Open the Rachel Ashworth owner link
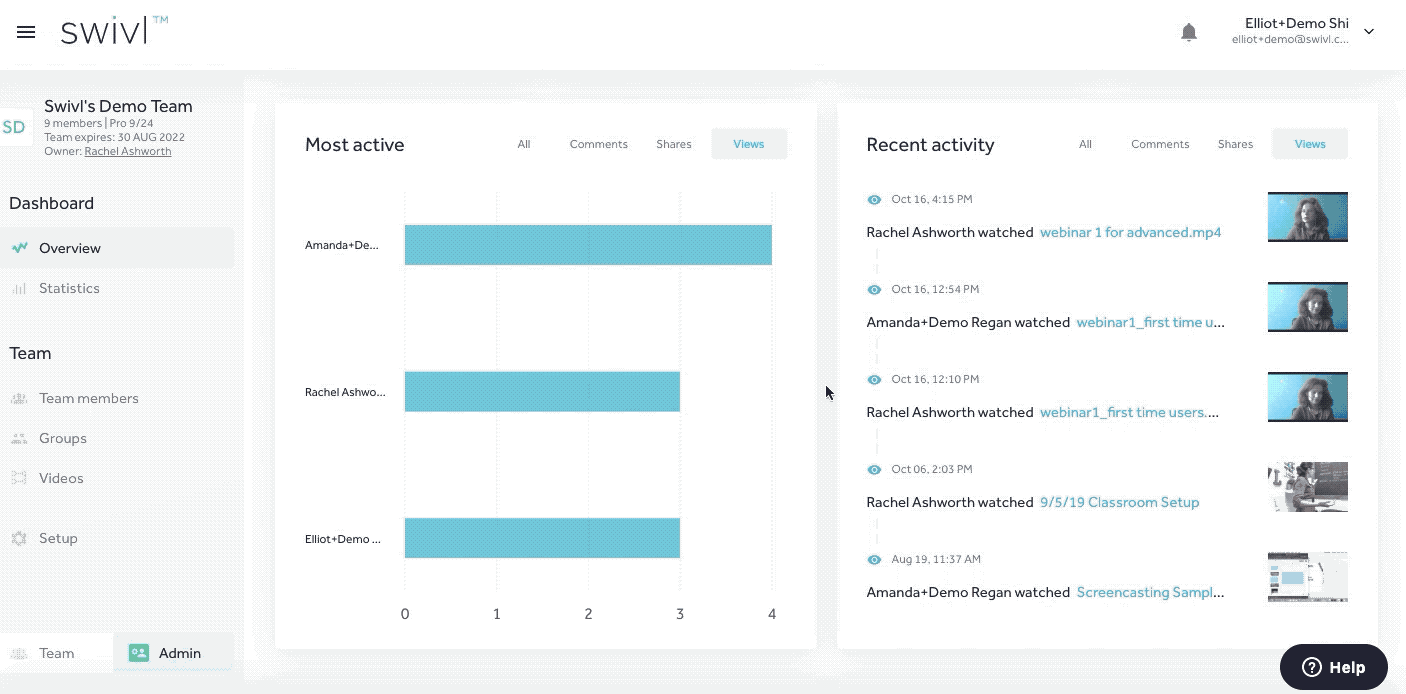 127,151
